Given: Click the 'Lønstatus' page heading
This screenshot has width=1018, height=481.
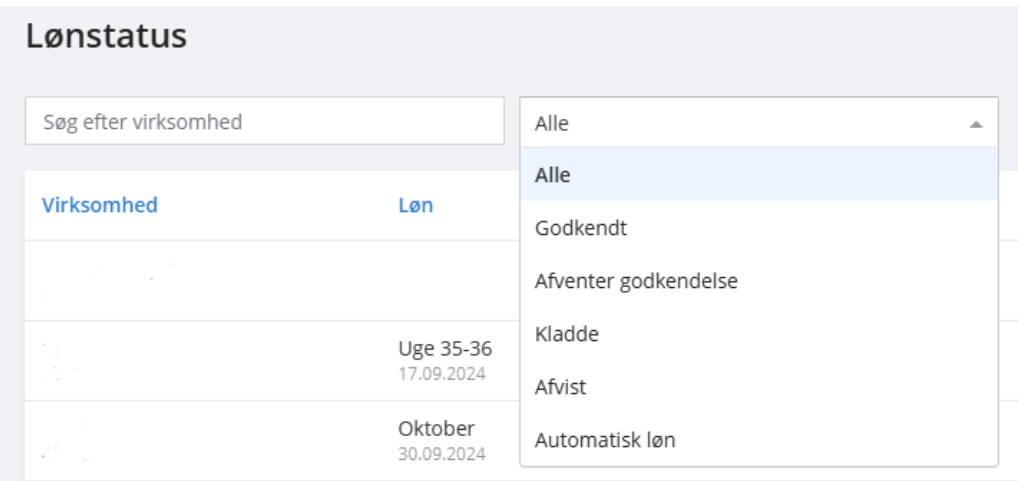Looking at the screenshot, I should click(106, 38).
